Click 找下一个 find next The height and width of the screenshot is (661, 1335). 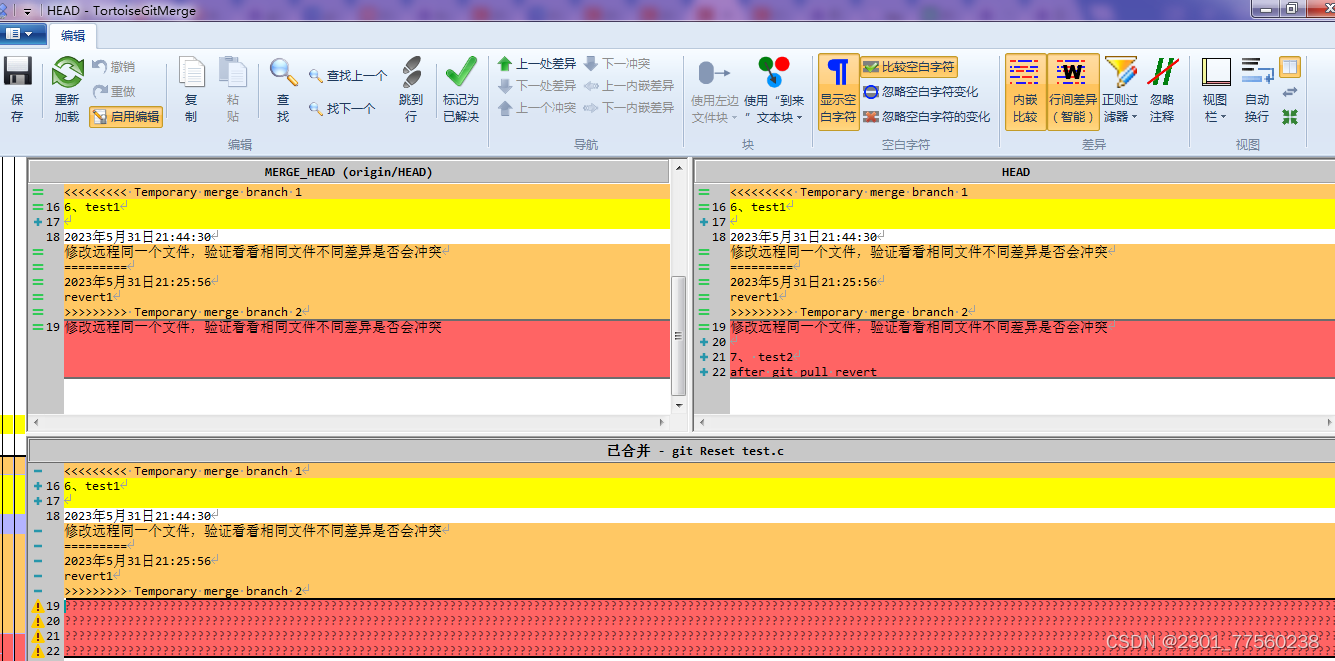pos(342,108)
